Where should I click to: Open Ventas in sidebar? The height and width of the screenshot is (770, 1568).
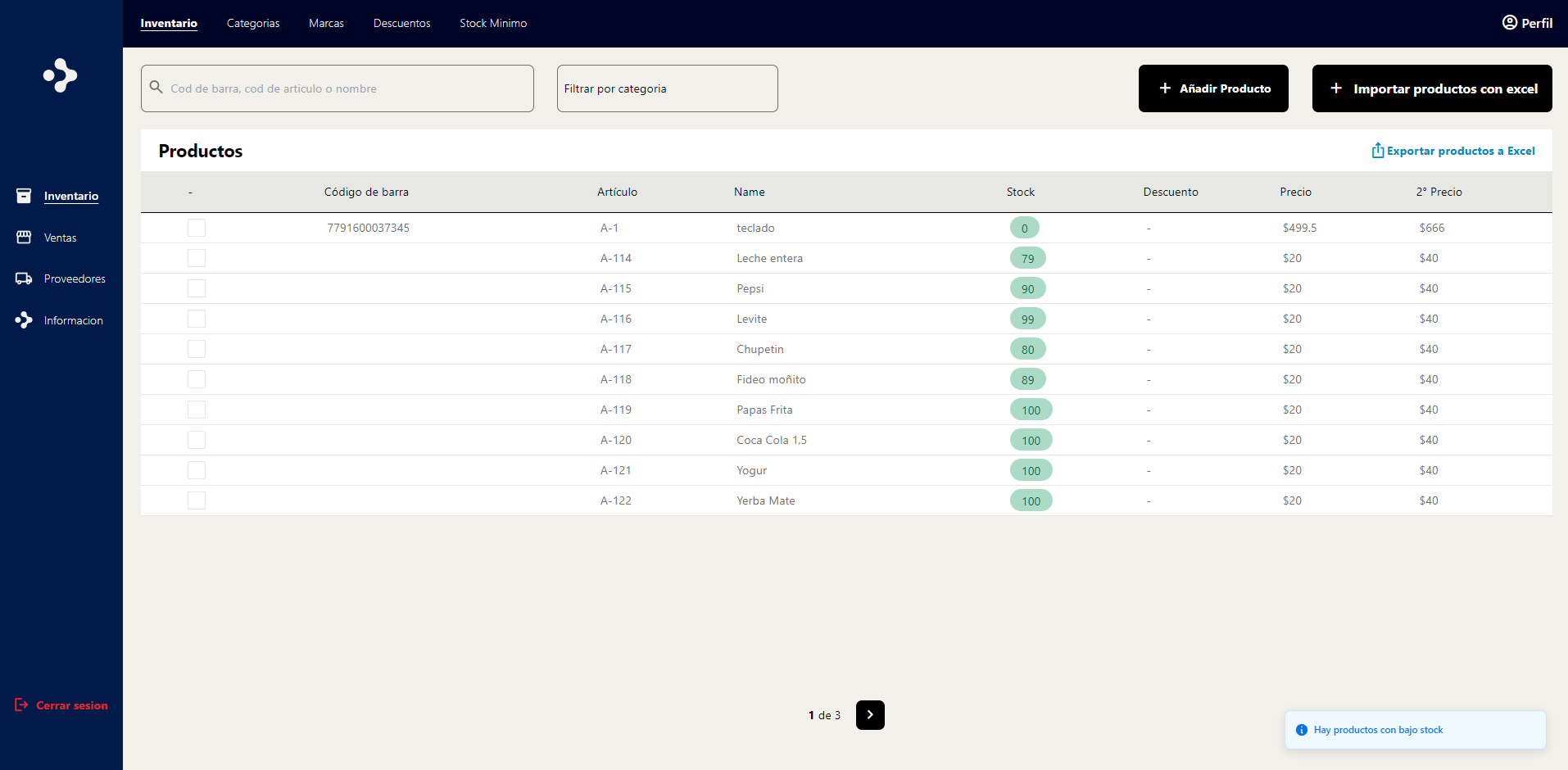[60, 238]
